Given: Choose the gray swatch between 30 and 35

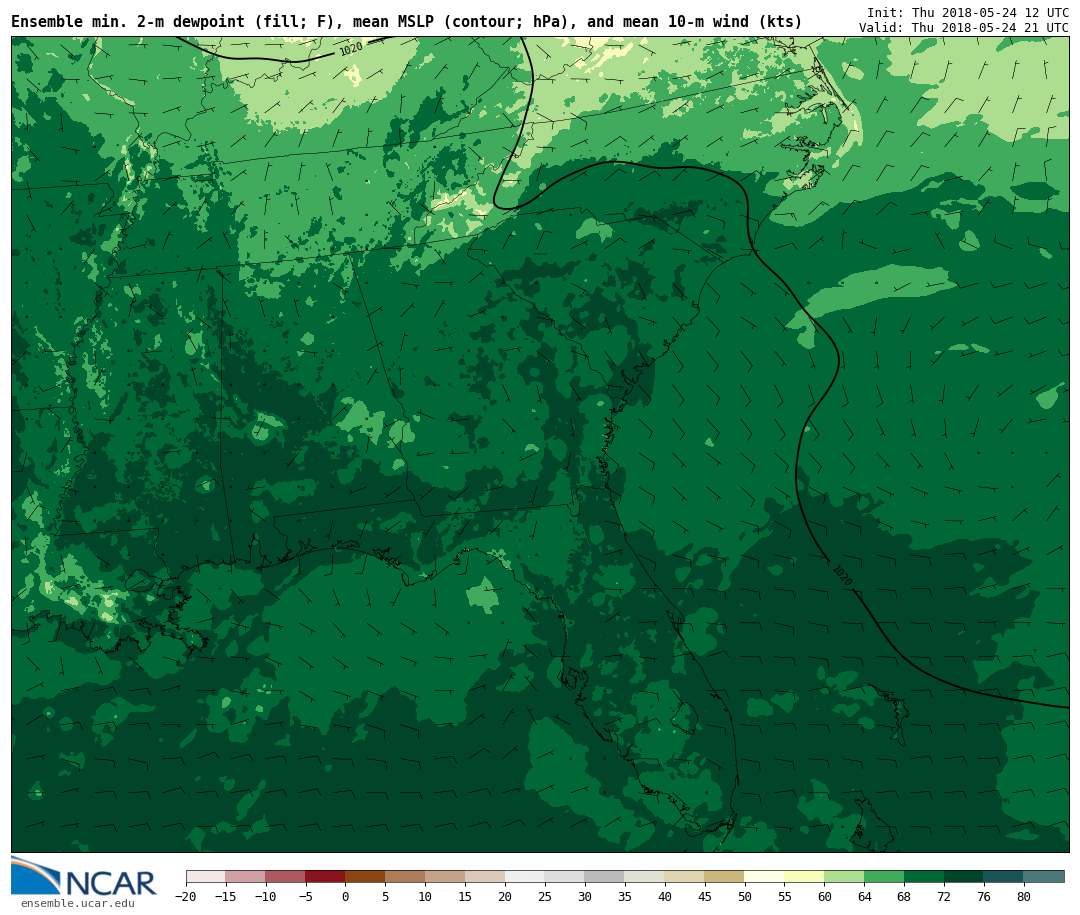Looking at the screenshot, I should [604, 877].
